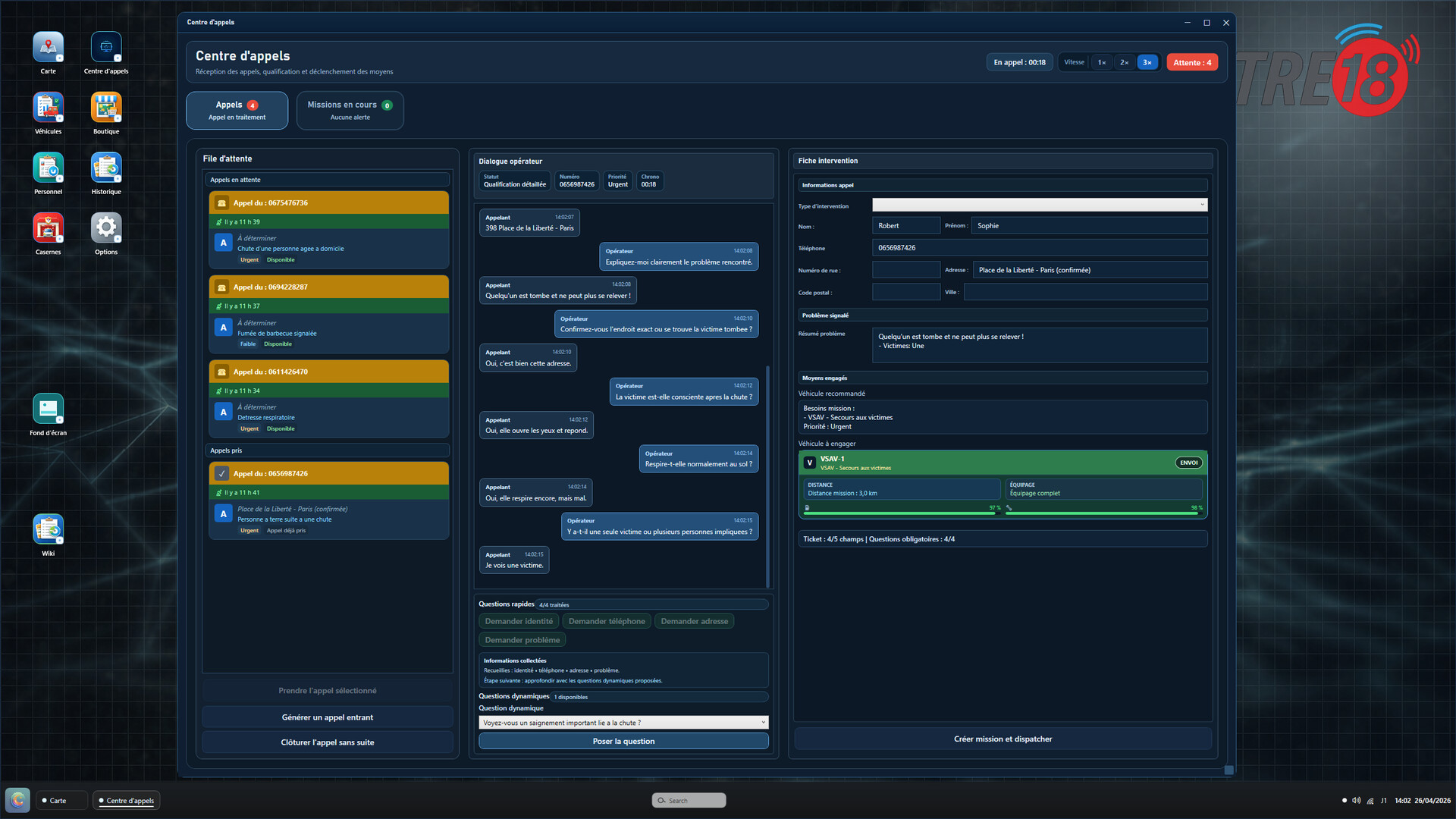The image size is (1456, 819).
Task: Set game speed to 2×
Action: (1124, 63)
